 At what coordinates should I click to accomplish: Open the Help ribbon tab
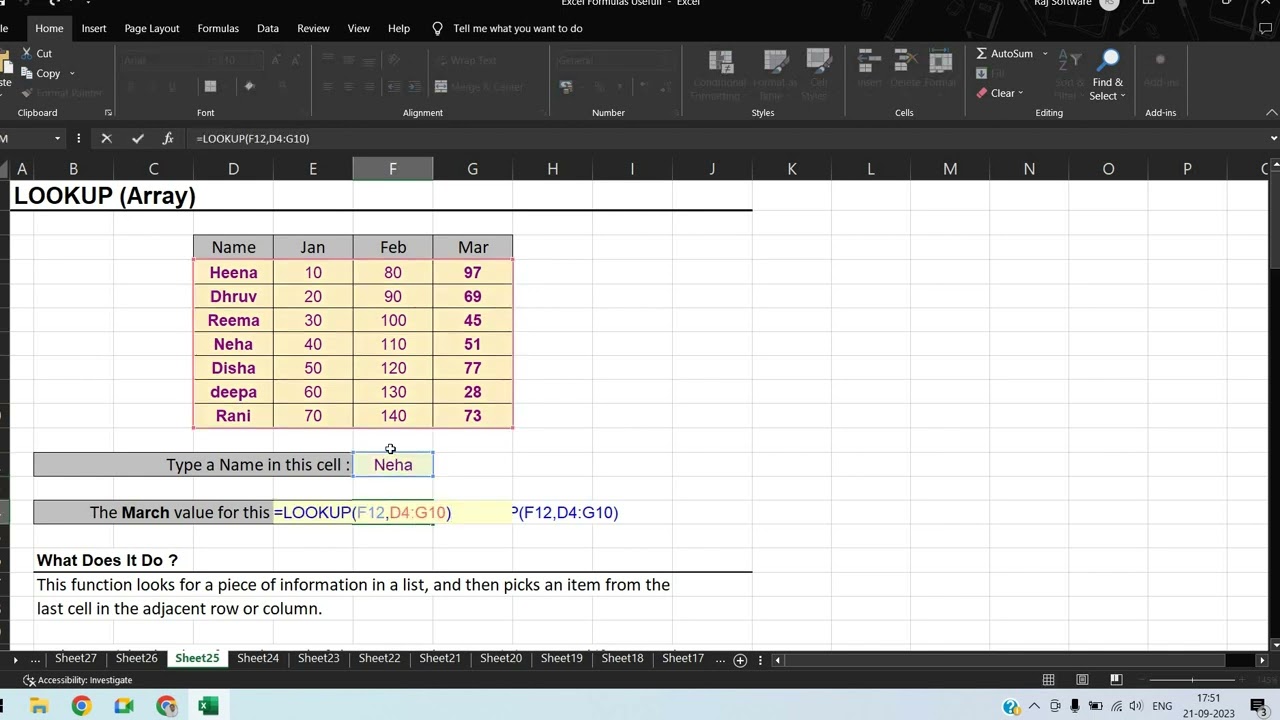(399, 28)
